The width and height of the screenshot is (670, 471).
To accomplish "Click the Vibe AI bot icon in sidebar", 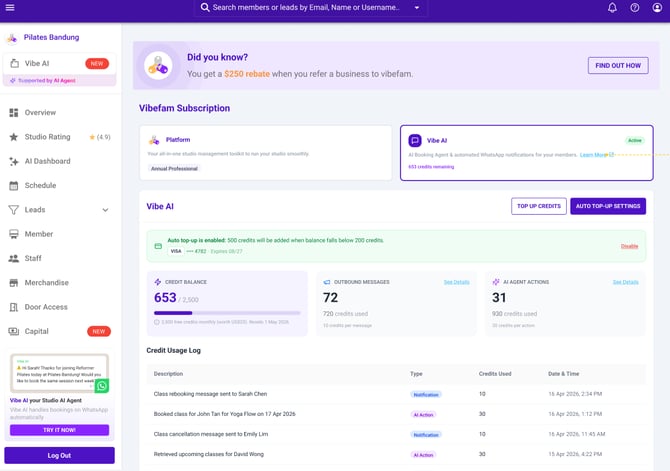I will [x=14, y=63].
